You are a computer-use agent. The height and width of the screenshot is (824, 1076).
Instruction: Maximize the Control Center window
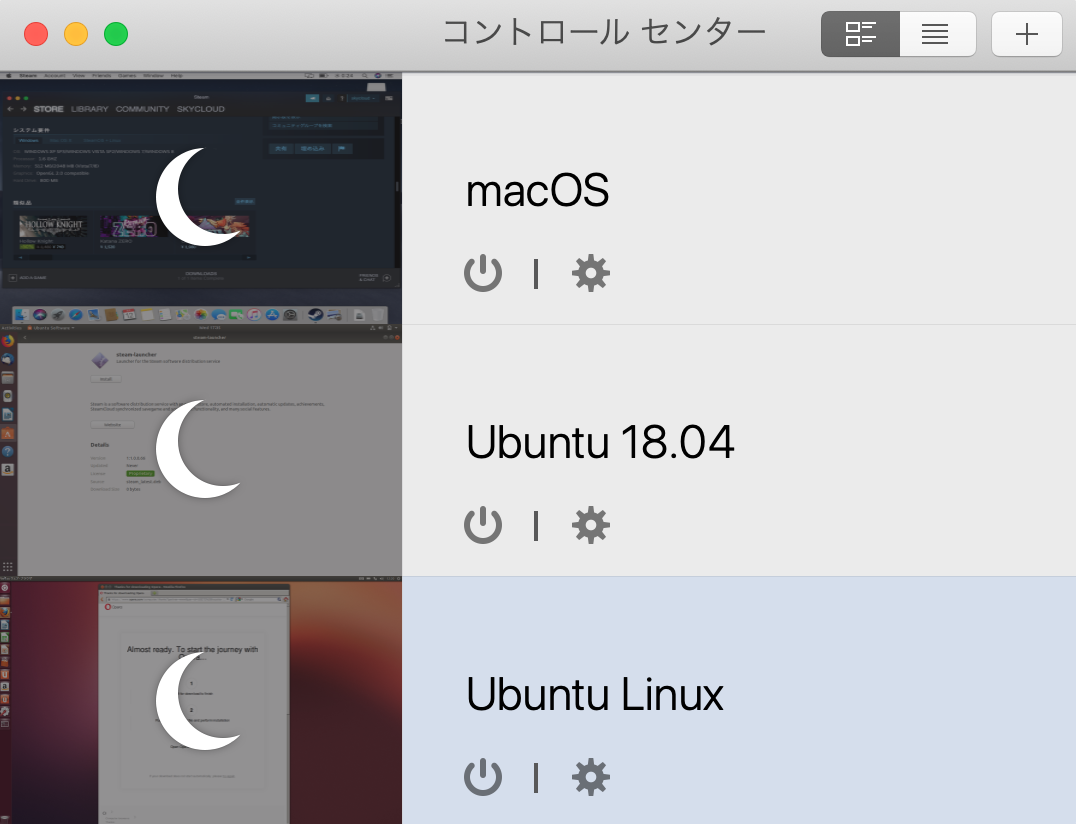click(x=116, y=34)
